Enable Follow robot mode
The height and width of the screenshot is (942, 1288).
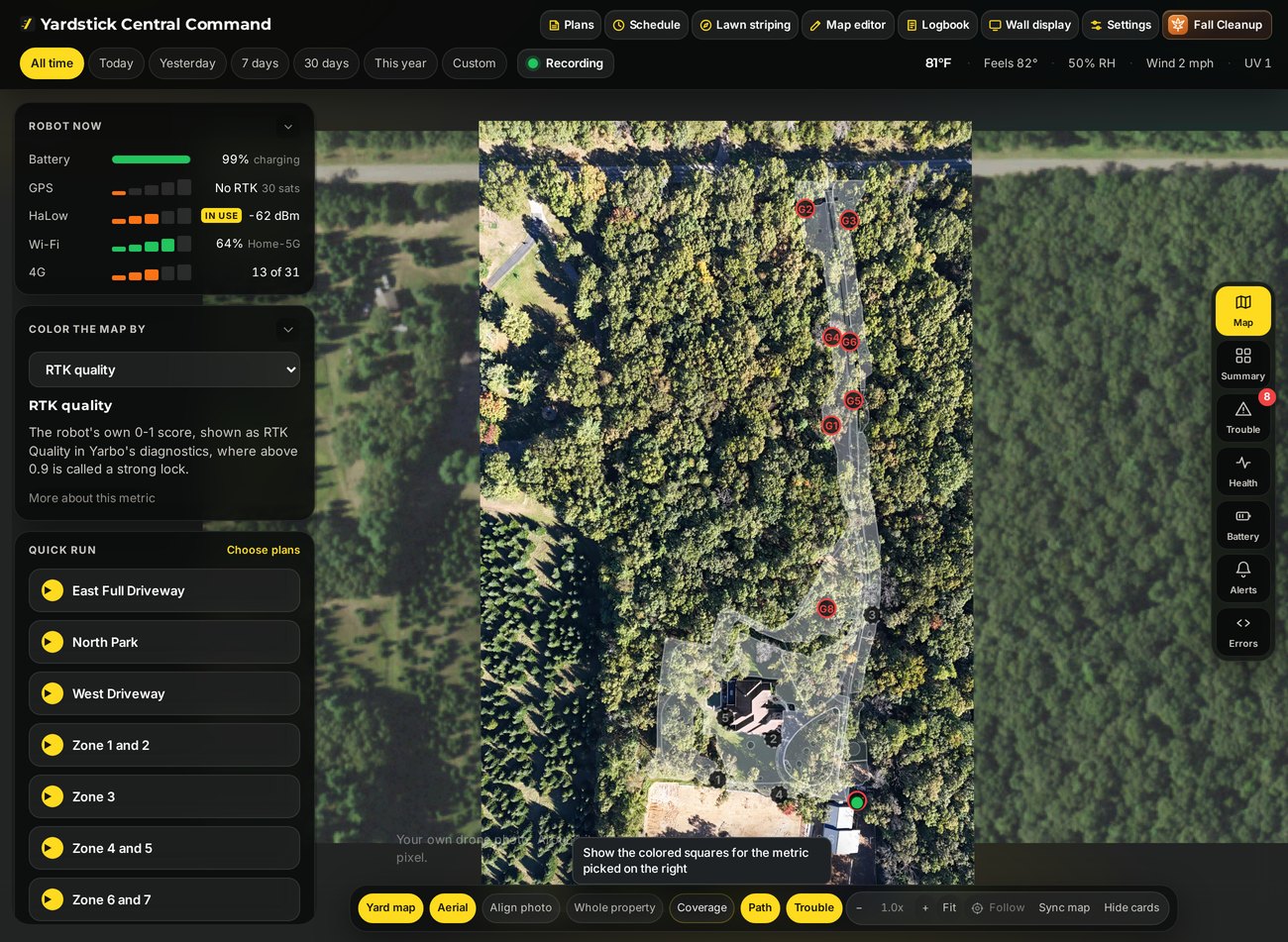coord(998,908)
